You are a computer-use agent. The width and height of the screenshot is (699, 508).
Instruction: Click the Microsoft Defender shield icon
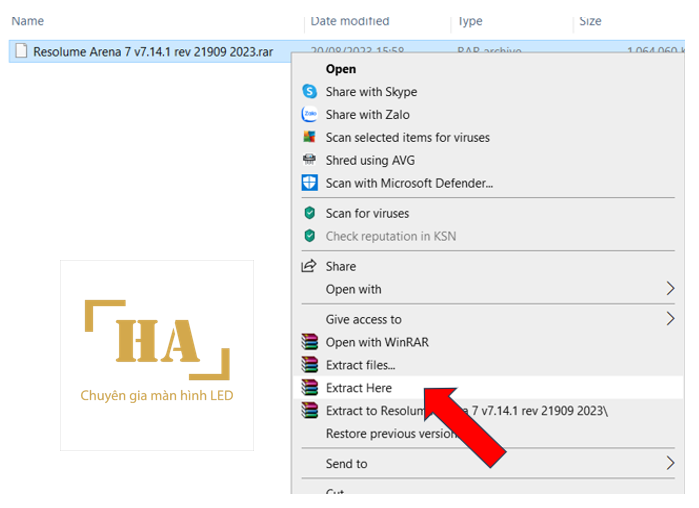(309, 183)
